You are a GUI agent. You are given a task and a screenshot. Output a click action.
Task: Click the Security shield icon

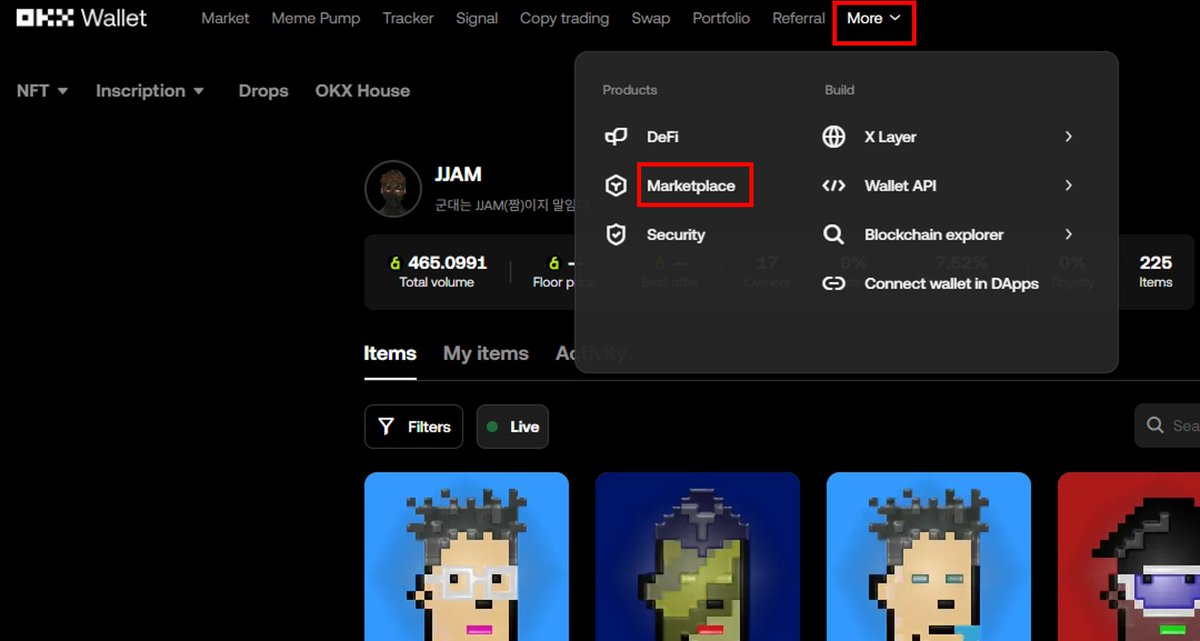616,235
